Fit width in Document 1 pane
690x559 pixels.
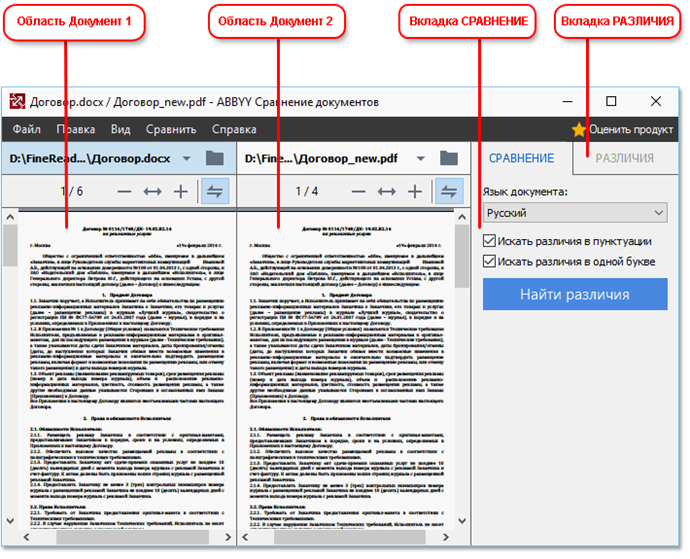click(152, 191)
